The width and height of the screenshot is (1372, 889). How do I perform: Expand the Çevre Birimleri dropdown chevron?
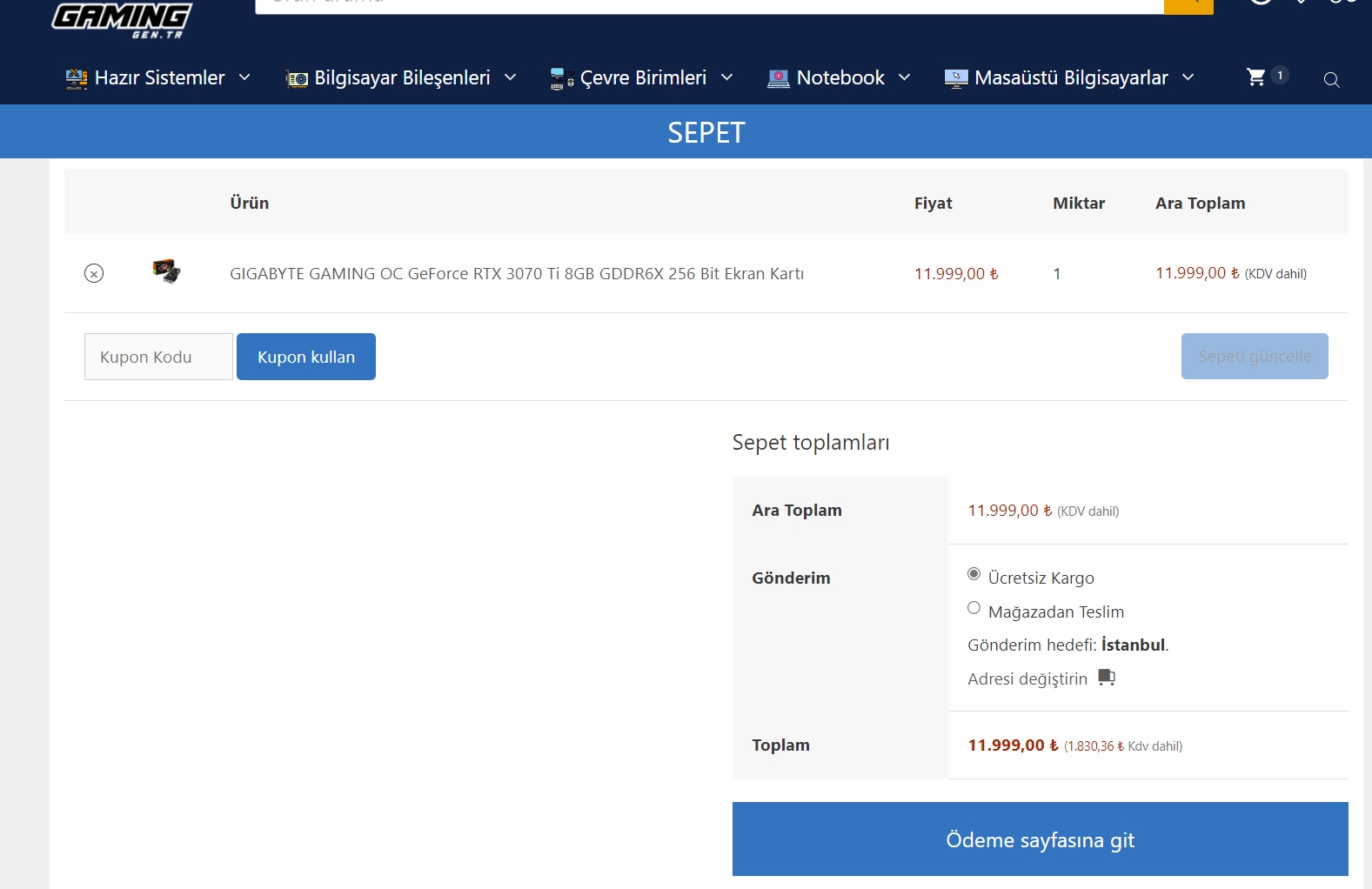tap(726, 77)
